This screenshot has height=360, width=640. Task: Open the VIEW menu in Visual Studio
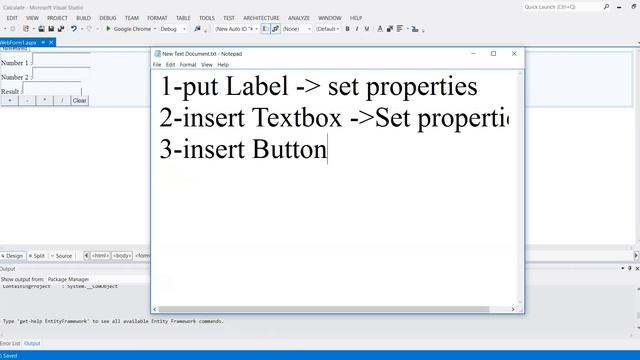pos(32,18)
